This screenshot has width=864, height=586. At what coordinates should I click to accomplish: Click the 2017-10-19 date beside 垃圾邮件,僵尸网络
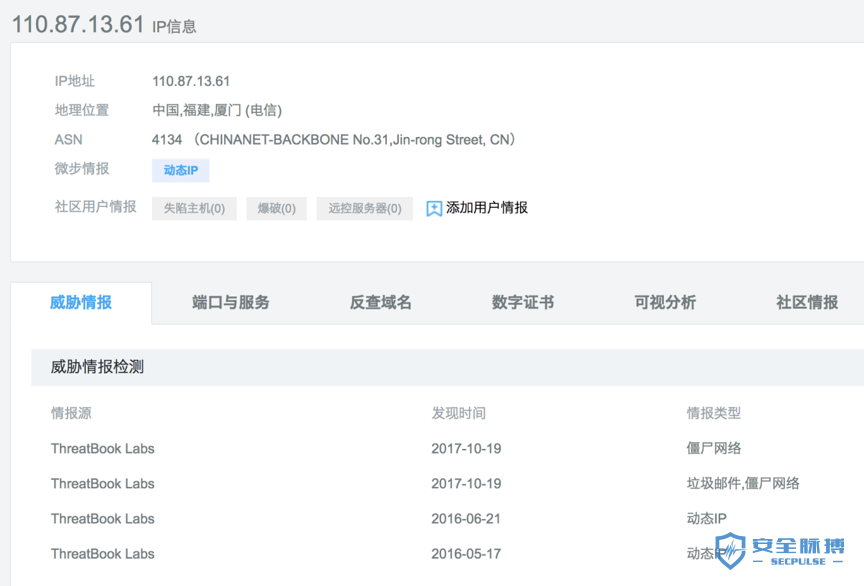point(466,484)
